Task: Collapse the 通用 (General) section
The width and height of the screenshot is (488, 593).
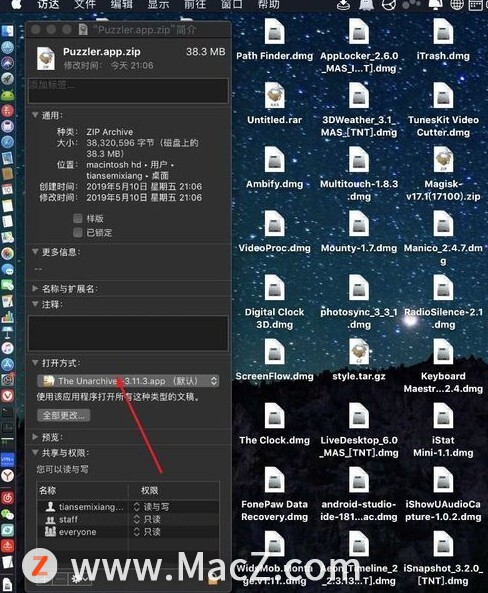Action: coord(35,115)
